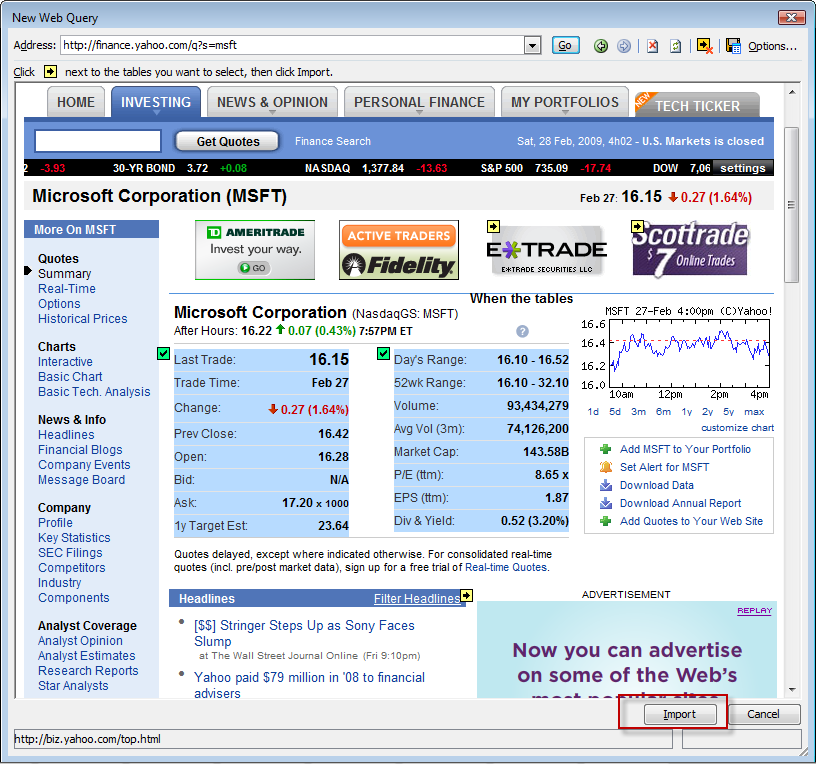Click the ticker settings button
The height and width of the screenshot is (764, 816).
(743, 168)
